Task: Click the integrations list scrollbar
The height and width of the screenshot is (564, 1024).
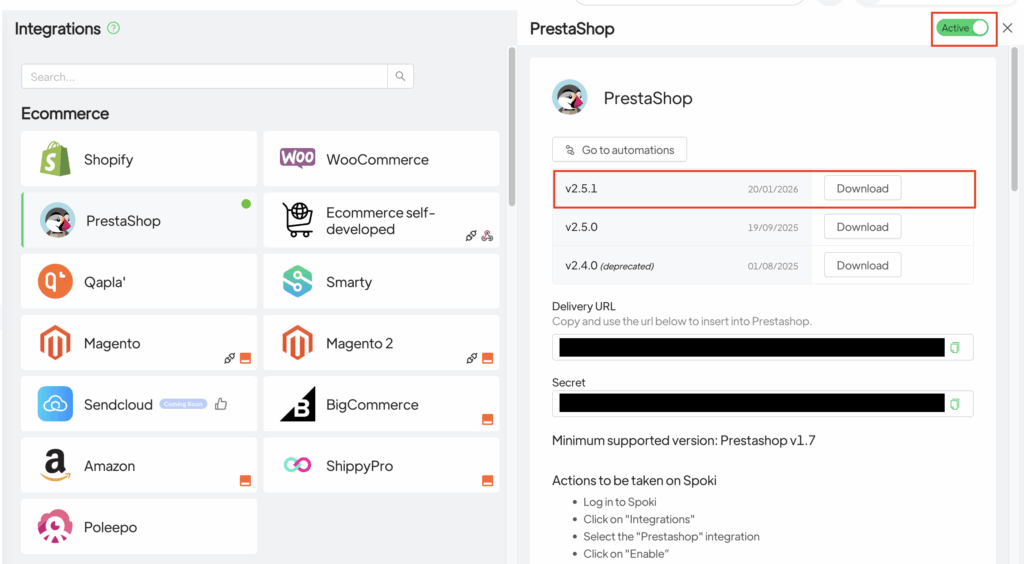Action: tap(512, 130)
